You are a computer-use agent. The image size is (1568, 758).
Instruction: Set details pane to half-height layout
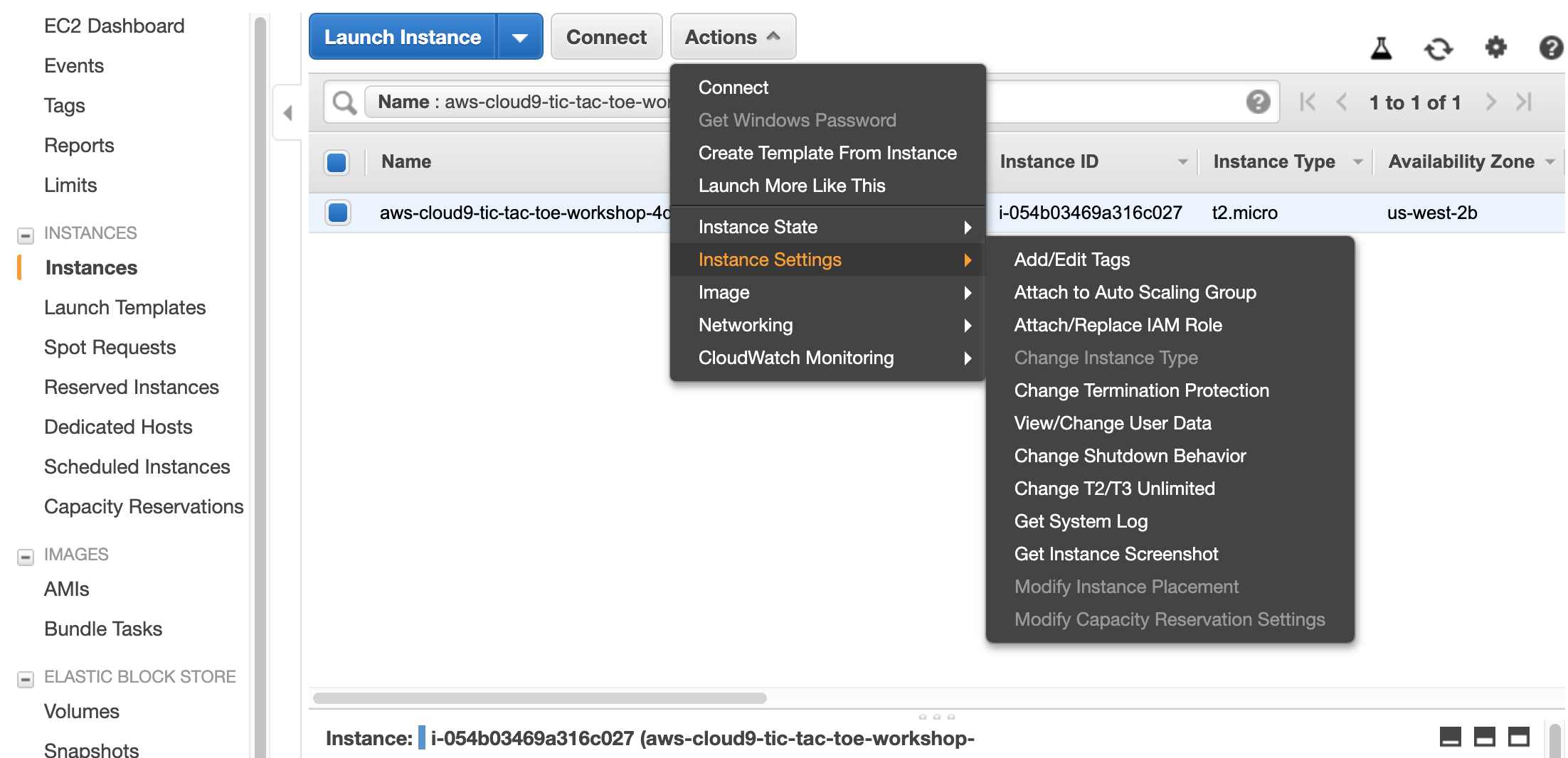click(1485, 737)
